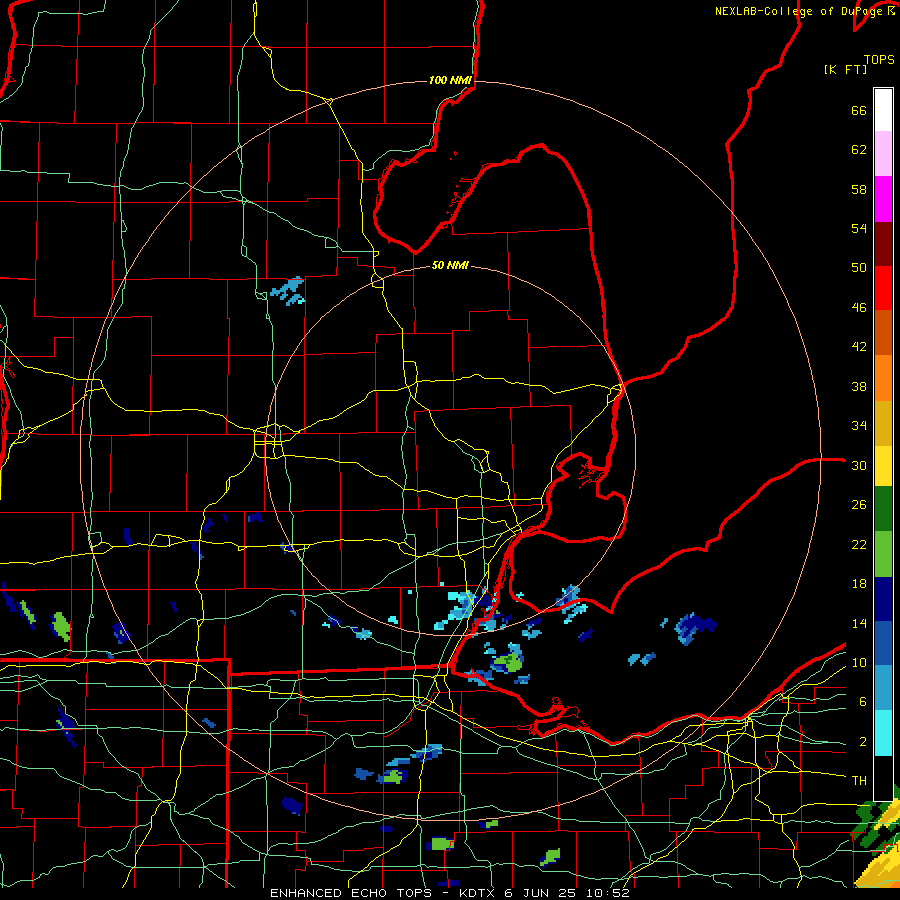Click the "50 NMI" range ring label
The height and width of the screenshot is (900, 900).
pyautogui.click(x=450, y=265)
